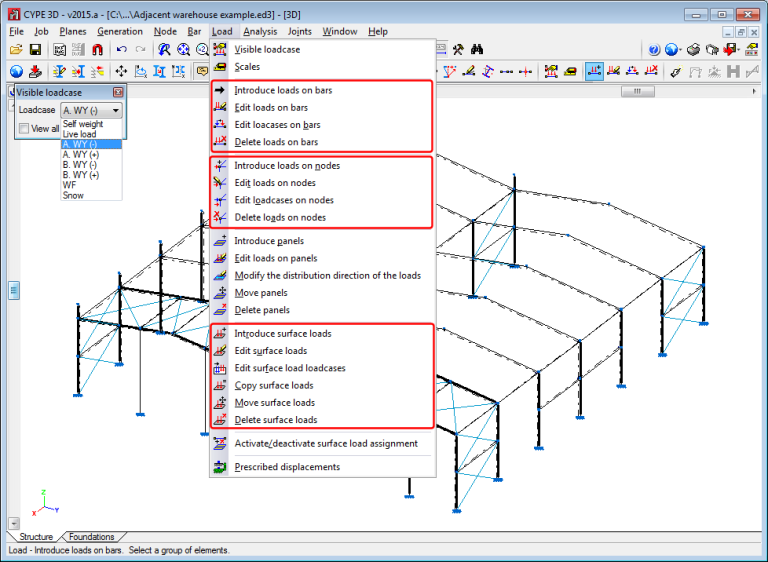Image resolution: width=768 pixels, height=562 pixels.
Task: Click the import with red arrow icon
Action: (x=35, y=72)
